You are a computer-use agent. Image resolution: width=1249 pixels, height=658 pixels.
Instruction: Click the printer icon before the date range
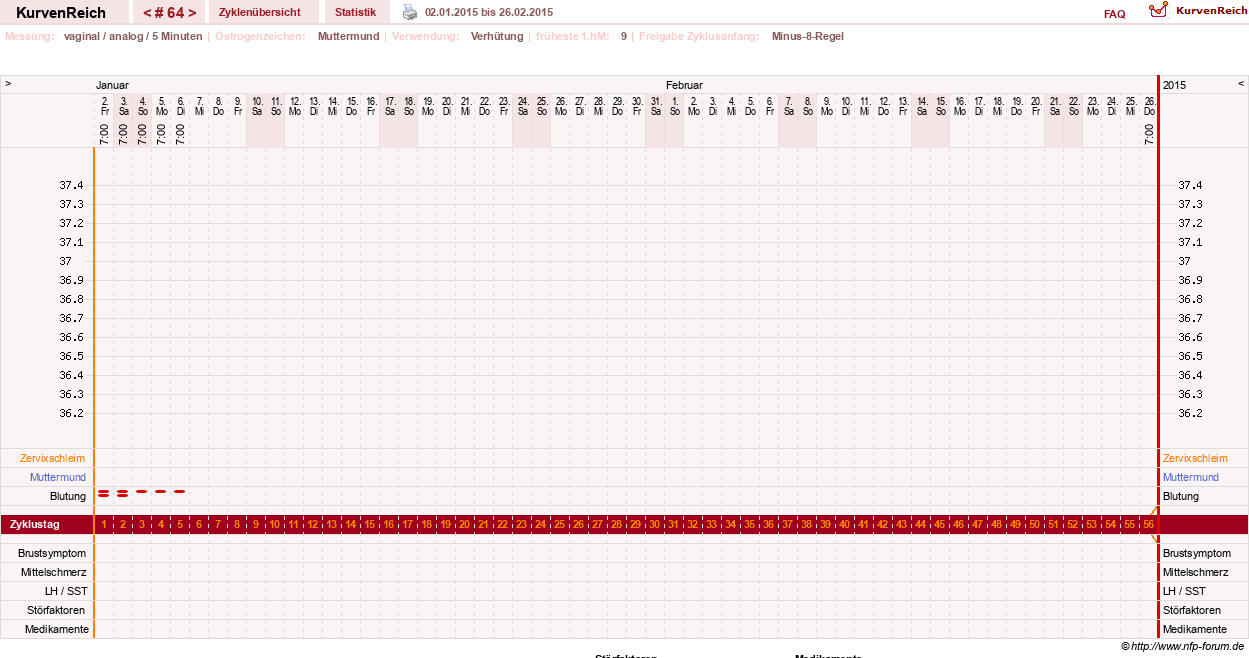coord(410,12)
